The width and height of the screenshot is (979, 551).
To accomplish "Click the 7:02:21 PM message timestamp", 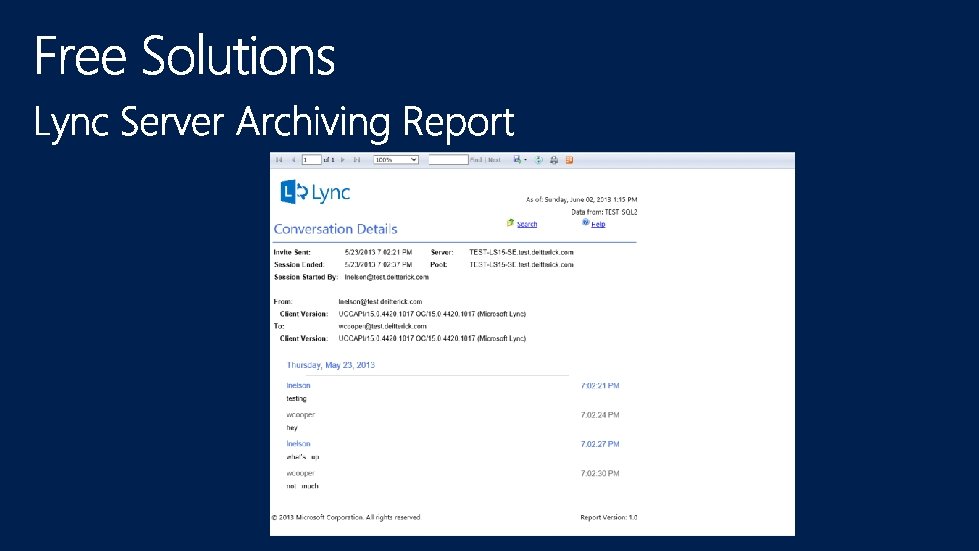I will pyautogui.click(x=600, y=386).
